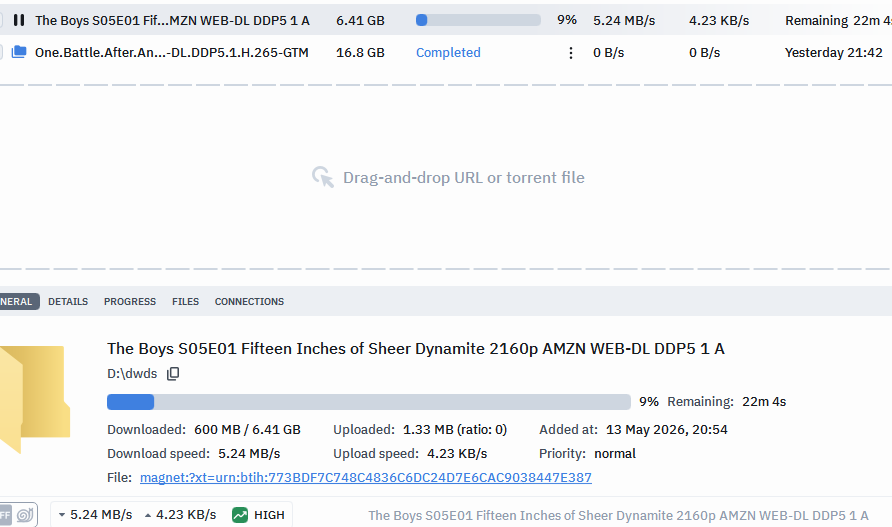Click the large progress bar in General panel
892x527 pixels.
(x=369, y=402)
